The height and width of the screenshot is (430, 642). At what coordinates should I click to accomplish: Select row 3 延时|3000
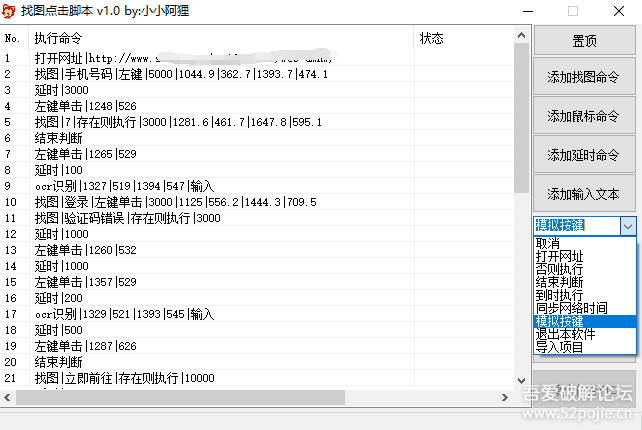257,90
